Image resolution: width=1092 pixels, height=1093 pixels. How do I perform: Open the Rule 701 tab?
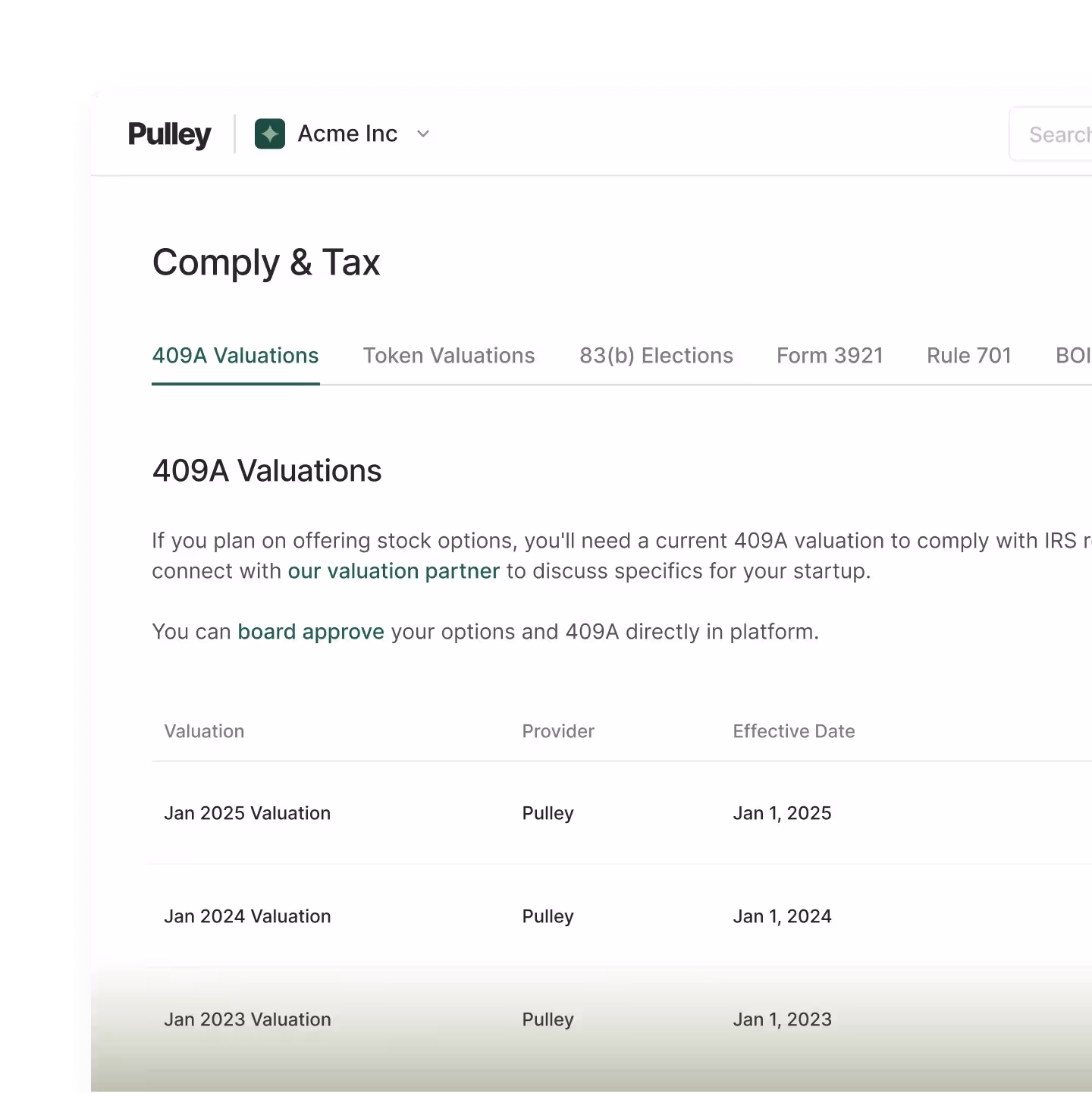click(969, 356)
